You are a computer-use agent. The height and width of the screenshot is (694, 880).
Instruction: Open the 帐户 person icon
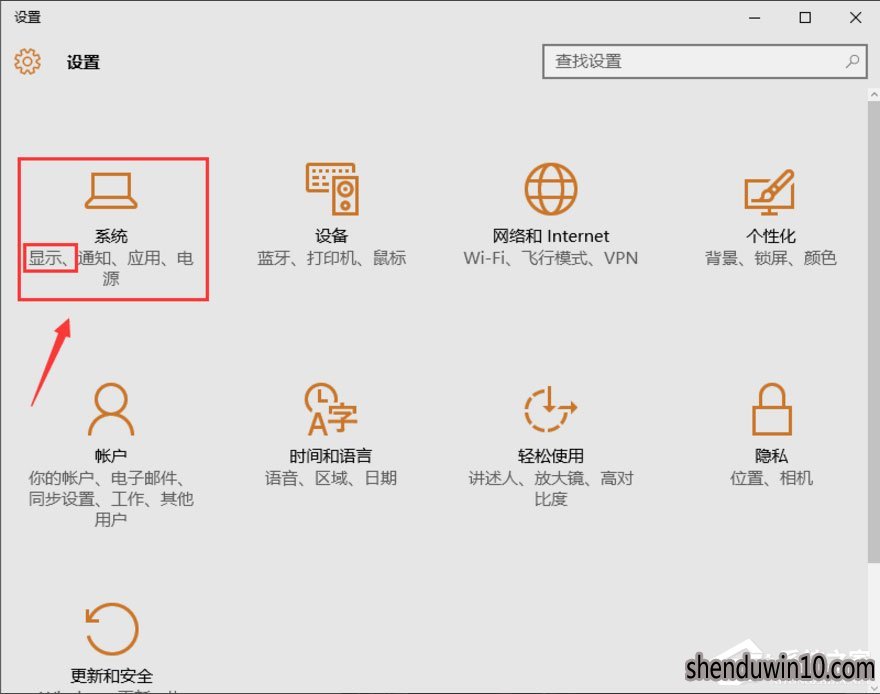tap(111, 410)
